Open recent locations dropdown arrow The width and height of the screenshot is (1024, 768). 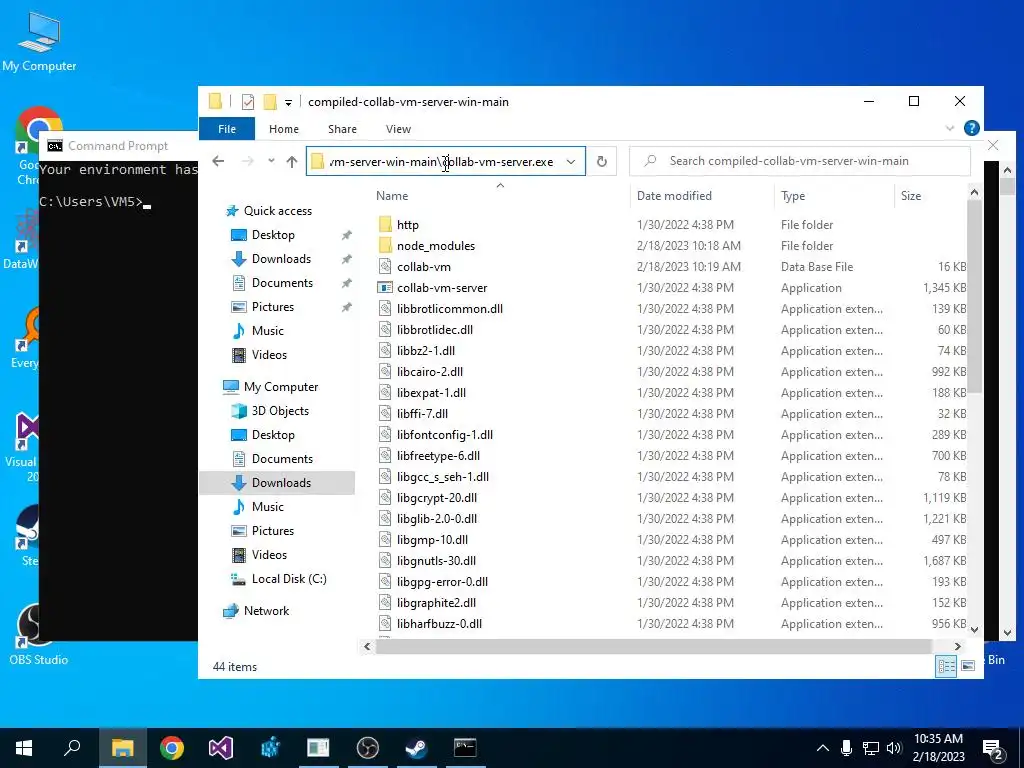point(271,161)
